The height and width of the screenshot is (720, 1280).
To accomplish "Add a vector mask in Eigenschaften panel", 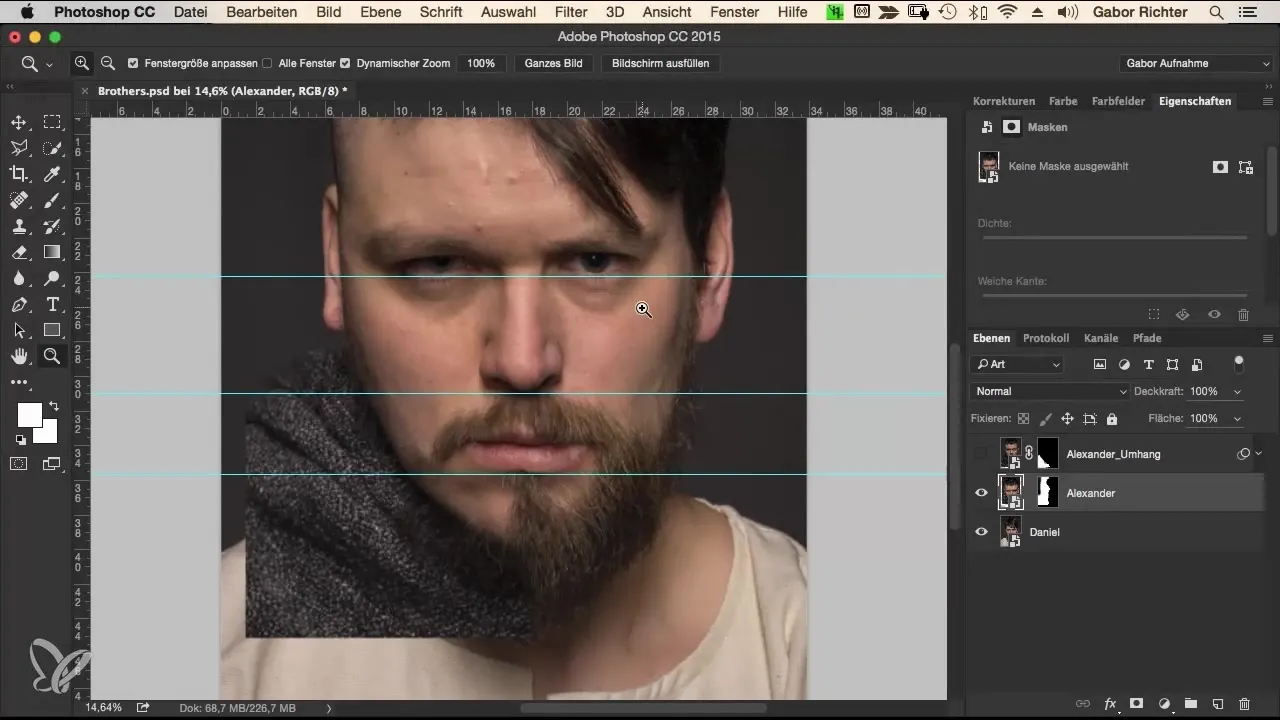I will pyautogui.click(x=1246, y=167).
